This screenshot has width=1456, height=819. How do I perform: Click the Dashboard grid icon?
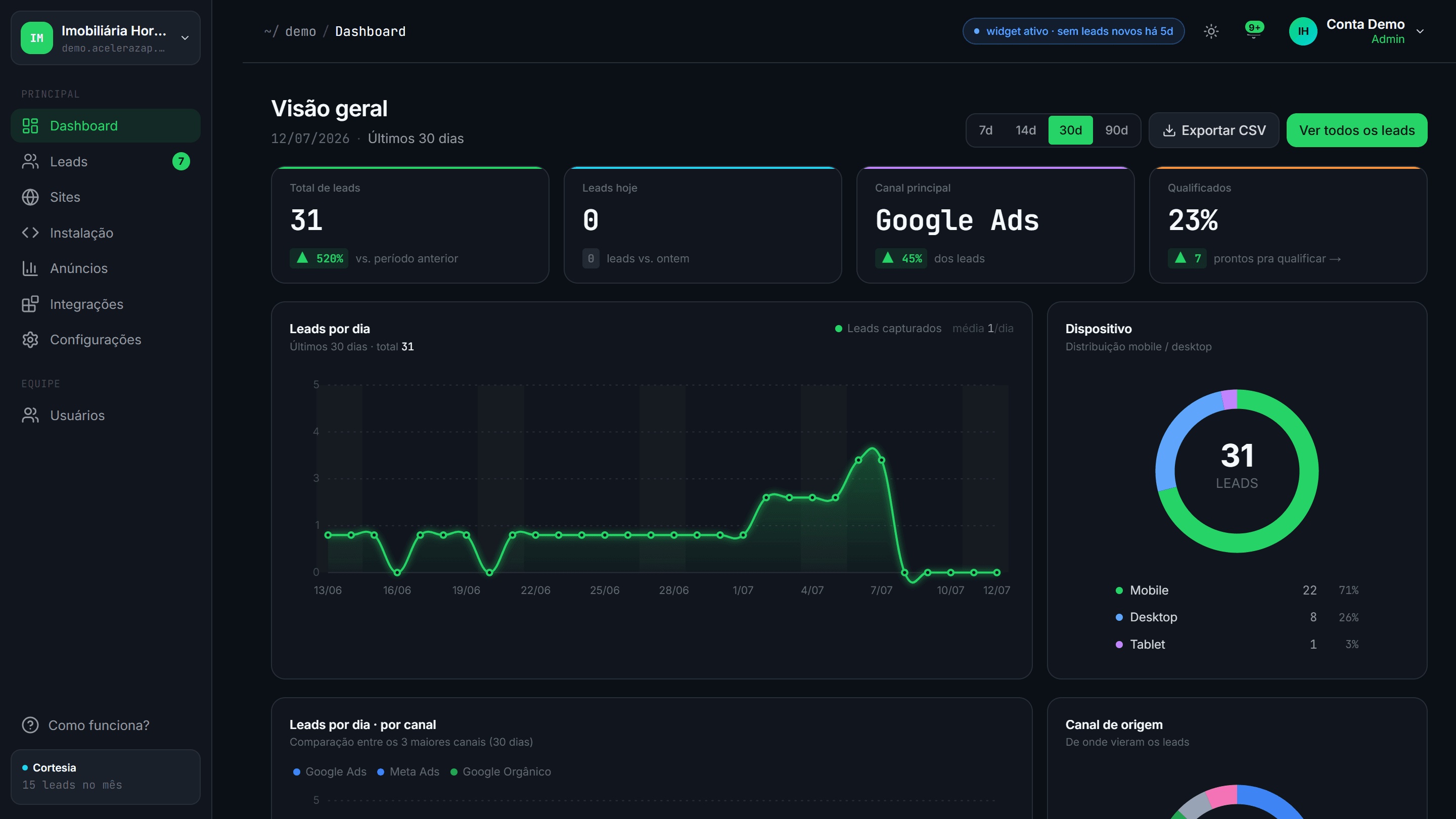click(x=30, y=125)
